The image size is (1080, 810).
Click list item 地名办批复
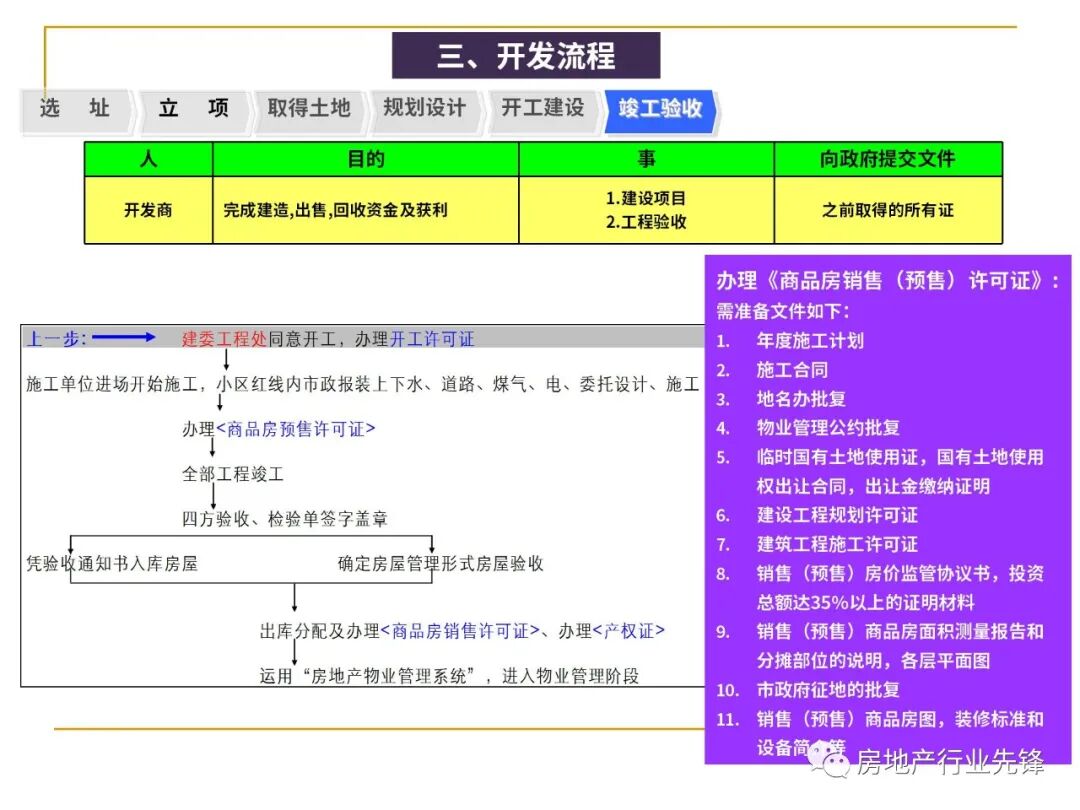801,399
